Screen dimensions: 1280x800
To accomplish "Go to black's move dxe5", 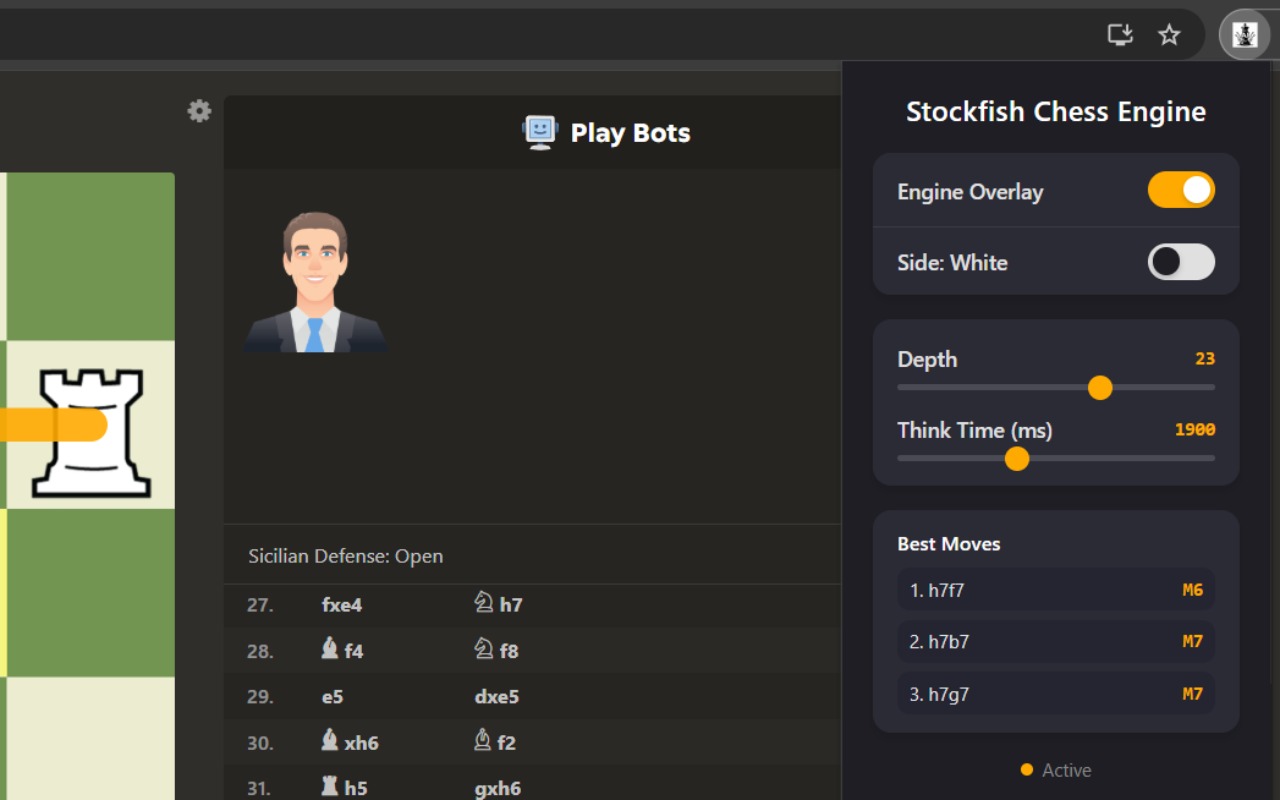I will pyautogui.click(x=496, y=697).
